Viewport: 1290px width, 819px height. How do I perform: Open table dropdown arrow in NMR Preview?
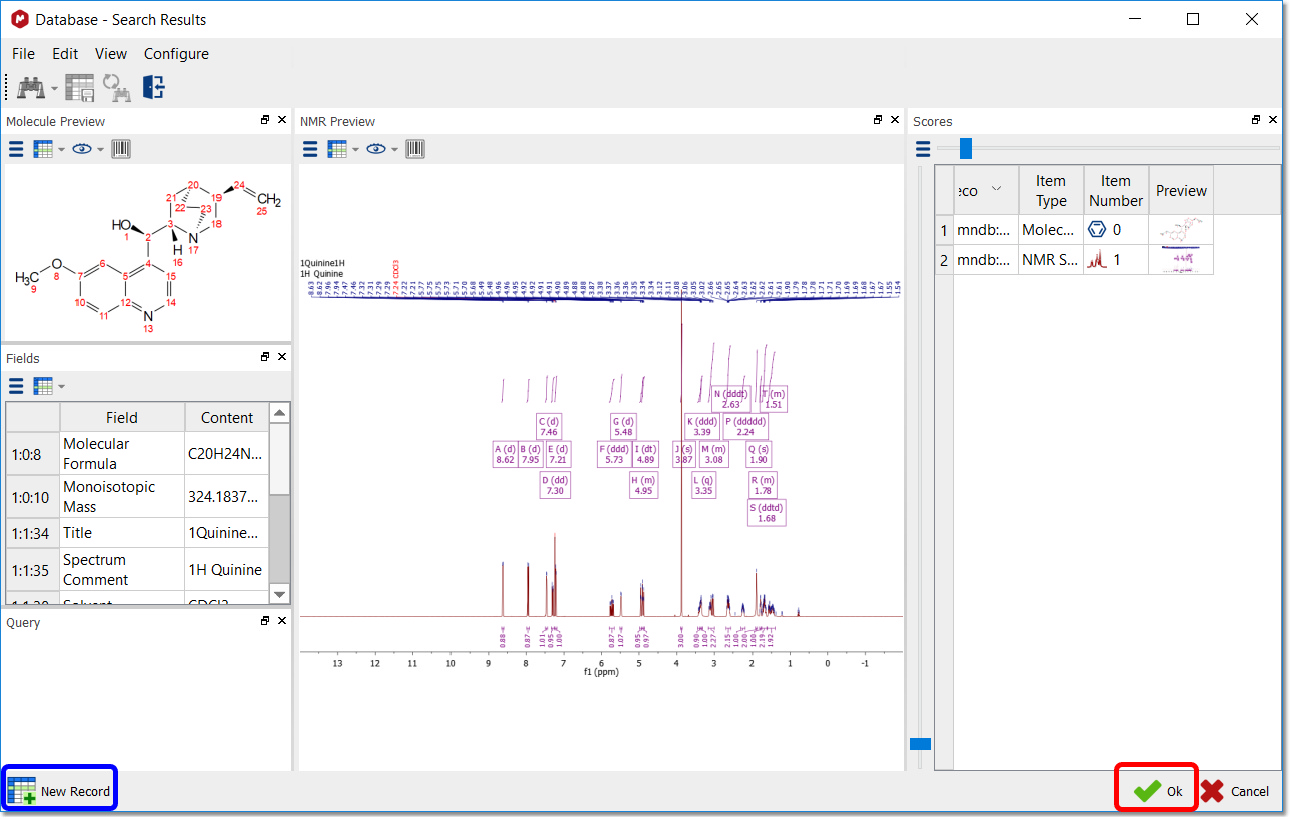[356, 150]
